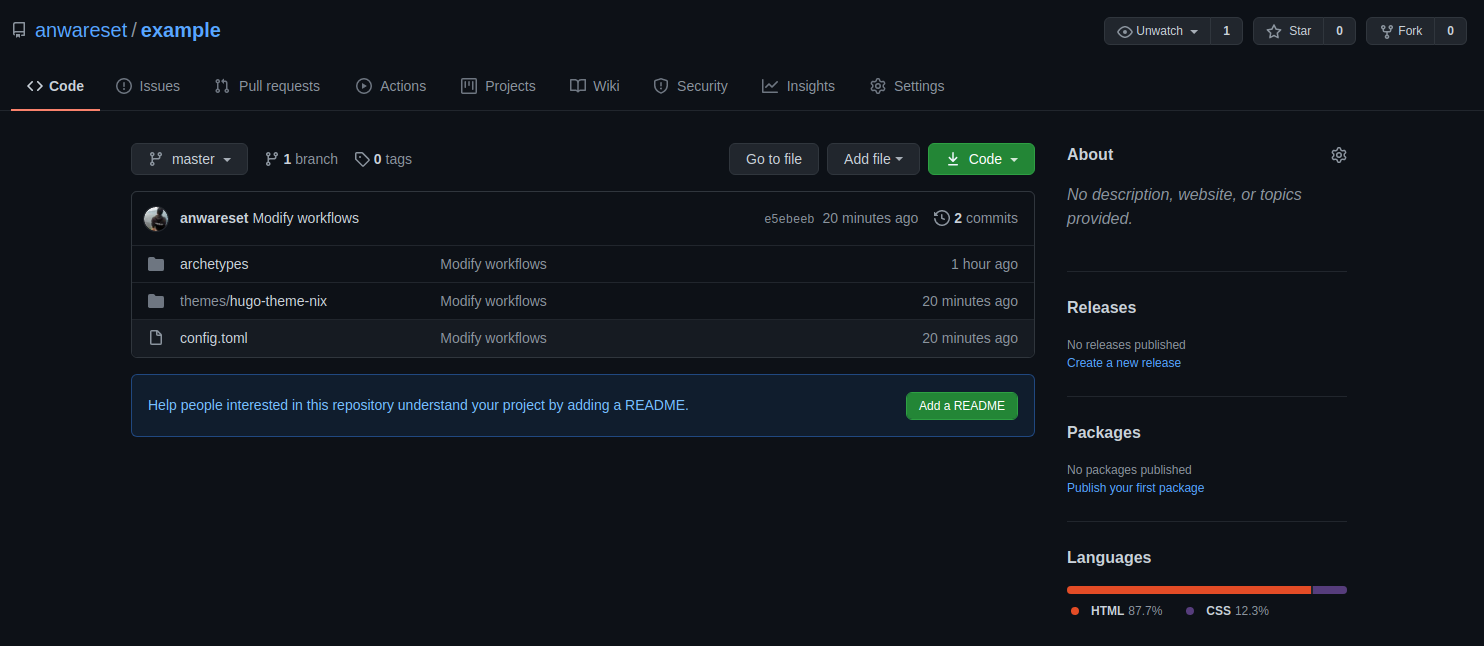Click the Create a new release link

[1123, 363]
